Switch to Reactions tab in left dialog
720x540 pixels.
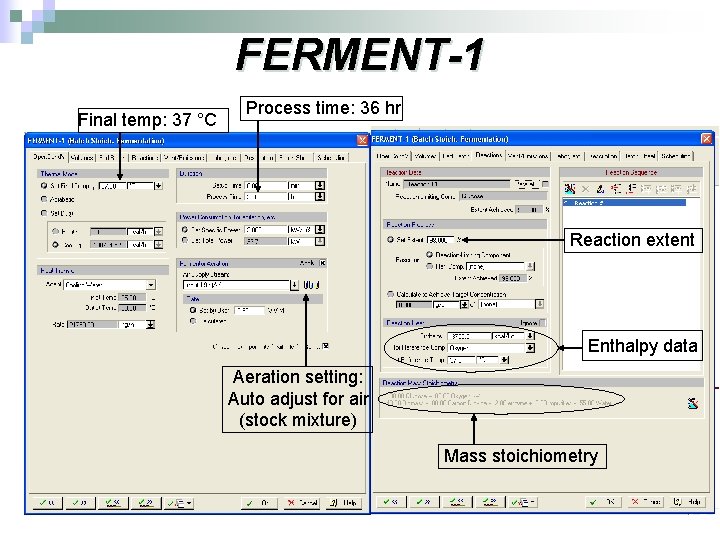click(145, 158)
